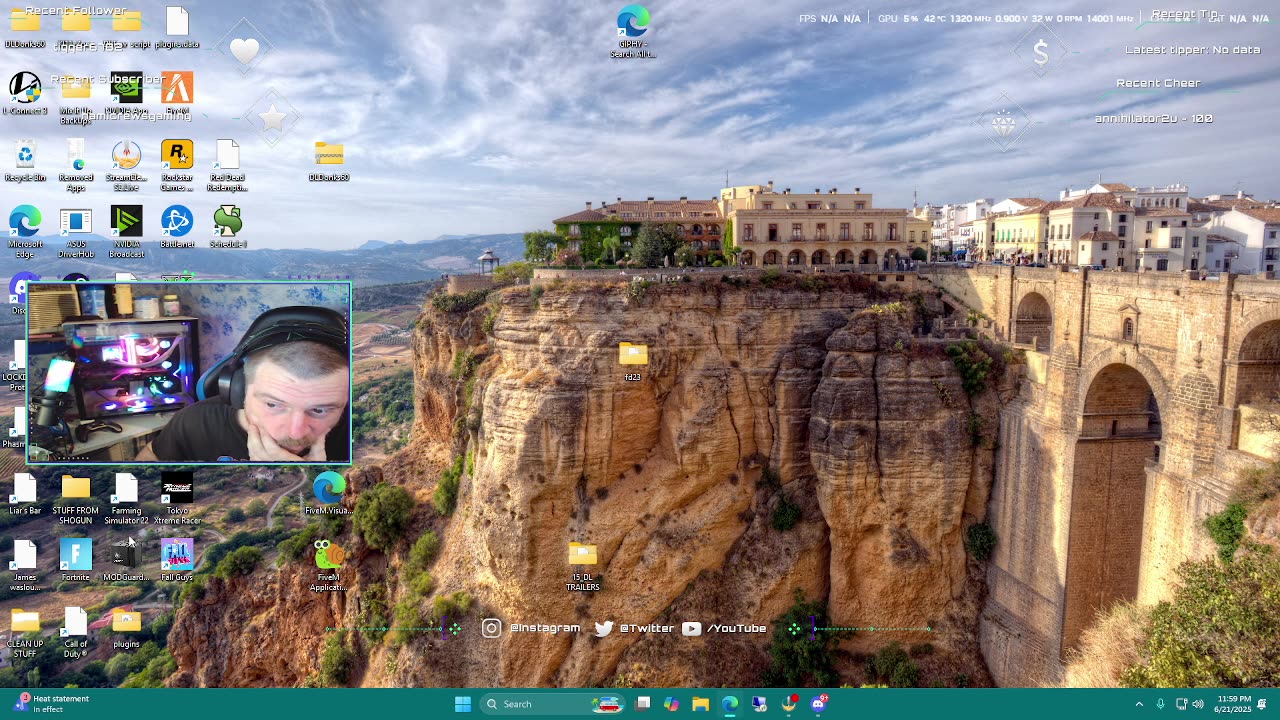Select the MODGuard... desktop icon
1280x720 pixels.
point(126,560)
